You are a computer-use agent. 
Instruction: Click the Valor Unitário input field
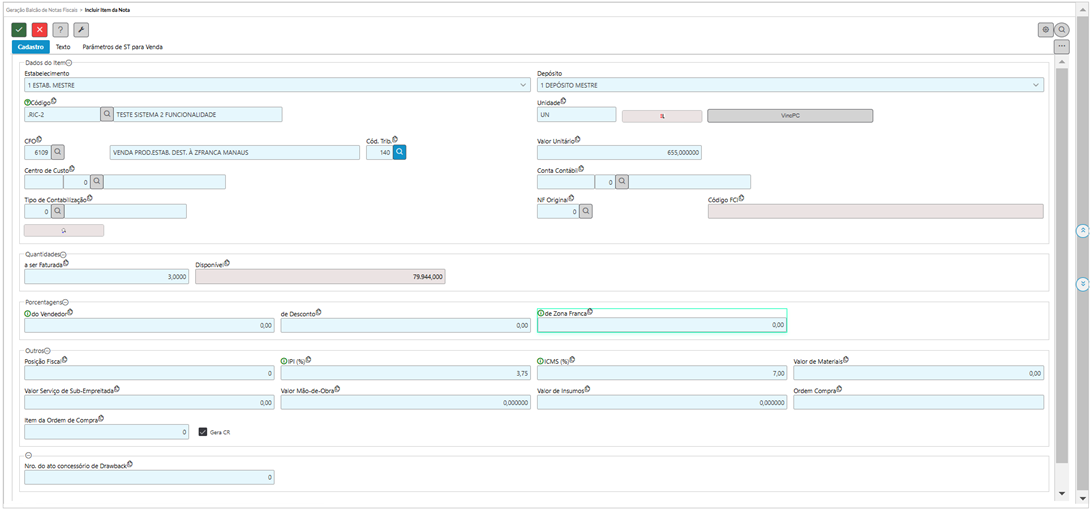point(620,153)
